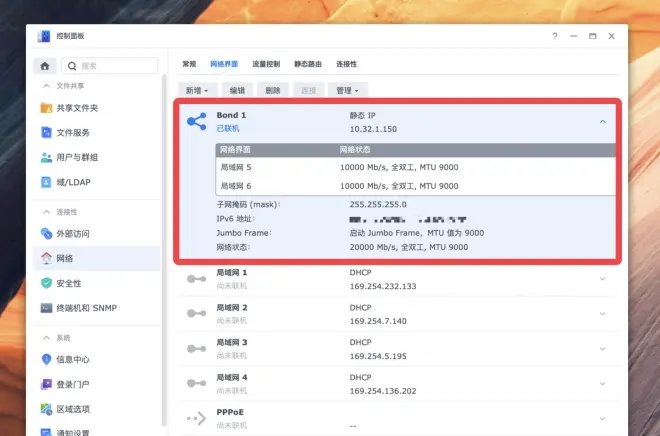The image size is (660, 436).
Task: Click the PPPoE arrow icon
Action: 197,418
